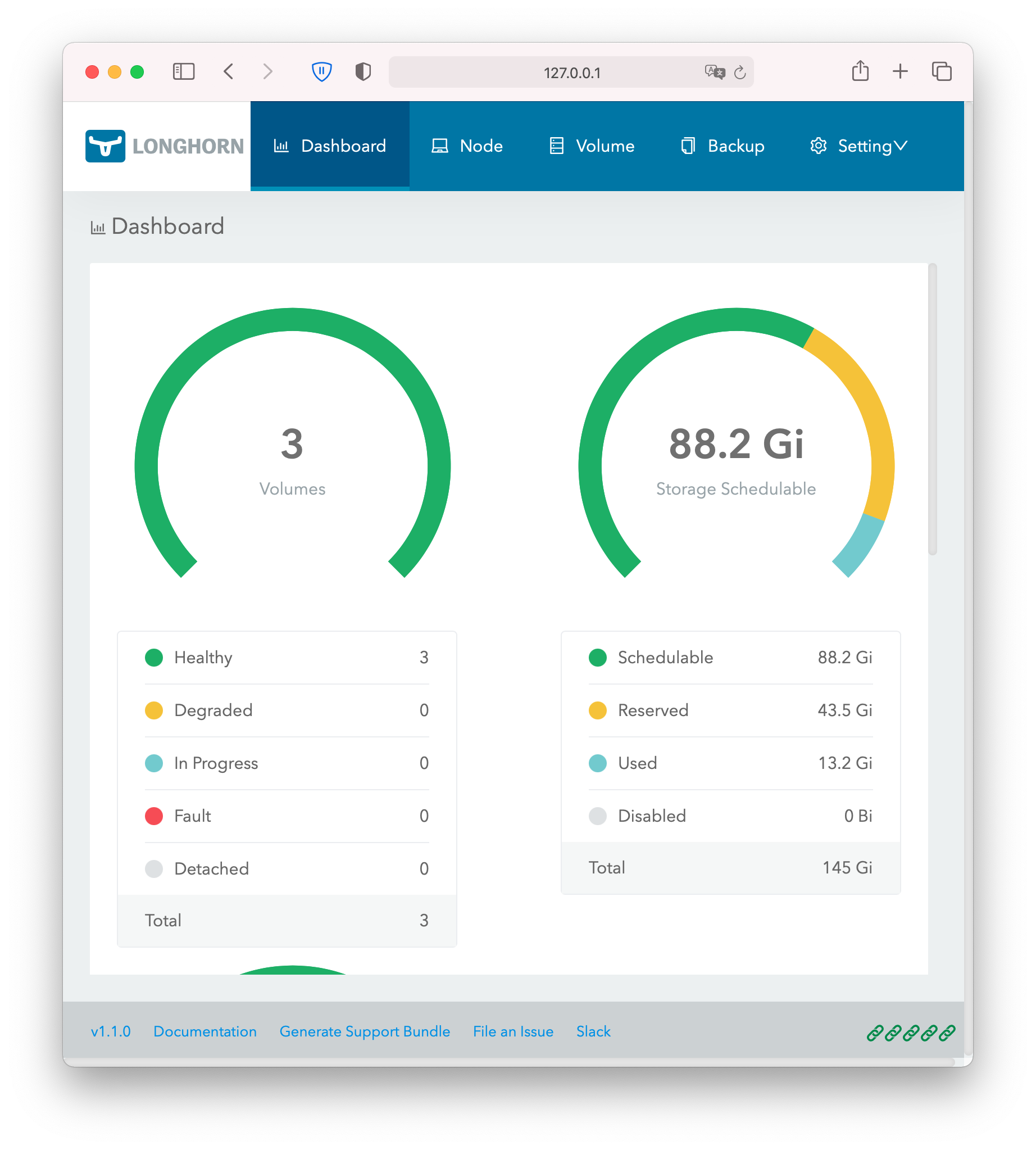Switch to the Node tab
The height and width of the screenshot is (1150, 1036).
pyautogui.click(x=467, y=146)
